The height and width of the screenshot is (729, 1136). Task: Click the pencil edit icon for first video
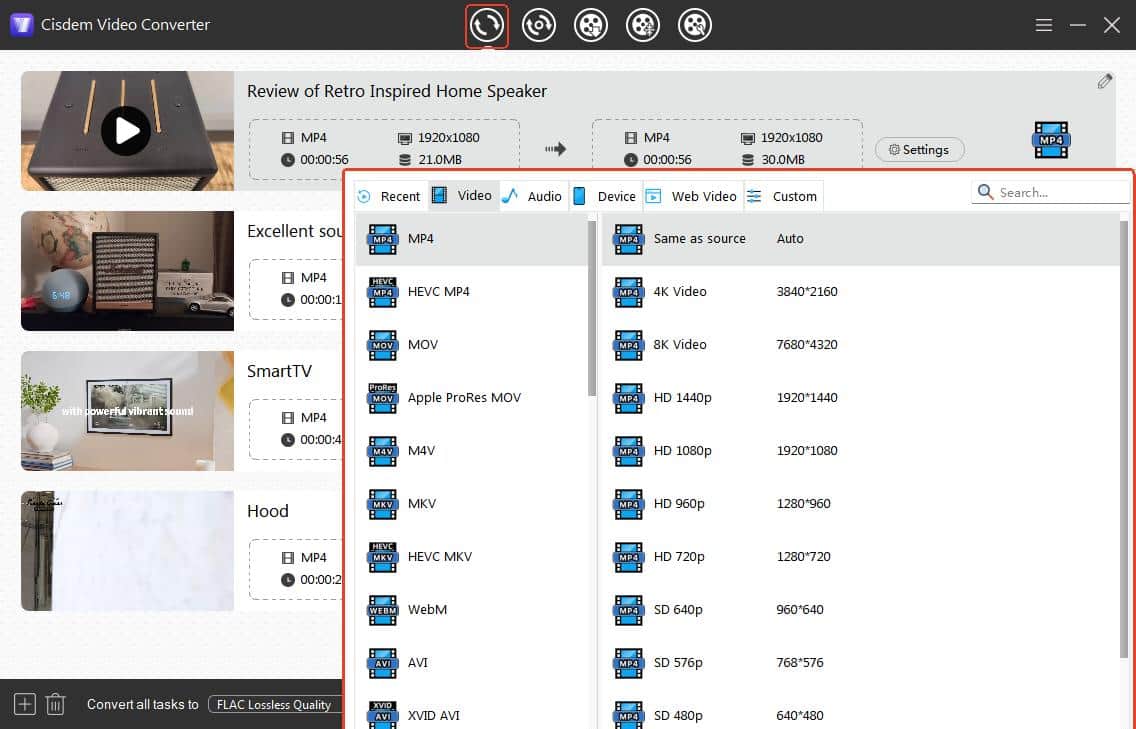(1104, 81)
